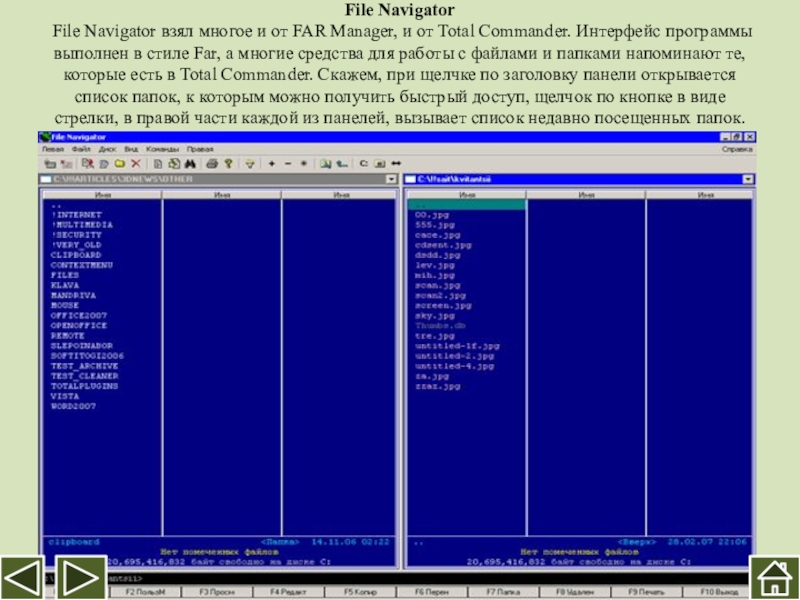Viewport: 800px width, 600px height.
Task: Open the Файл menu
Action: (81, 149)
